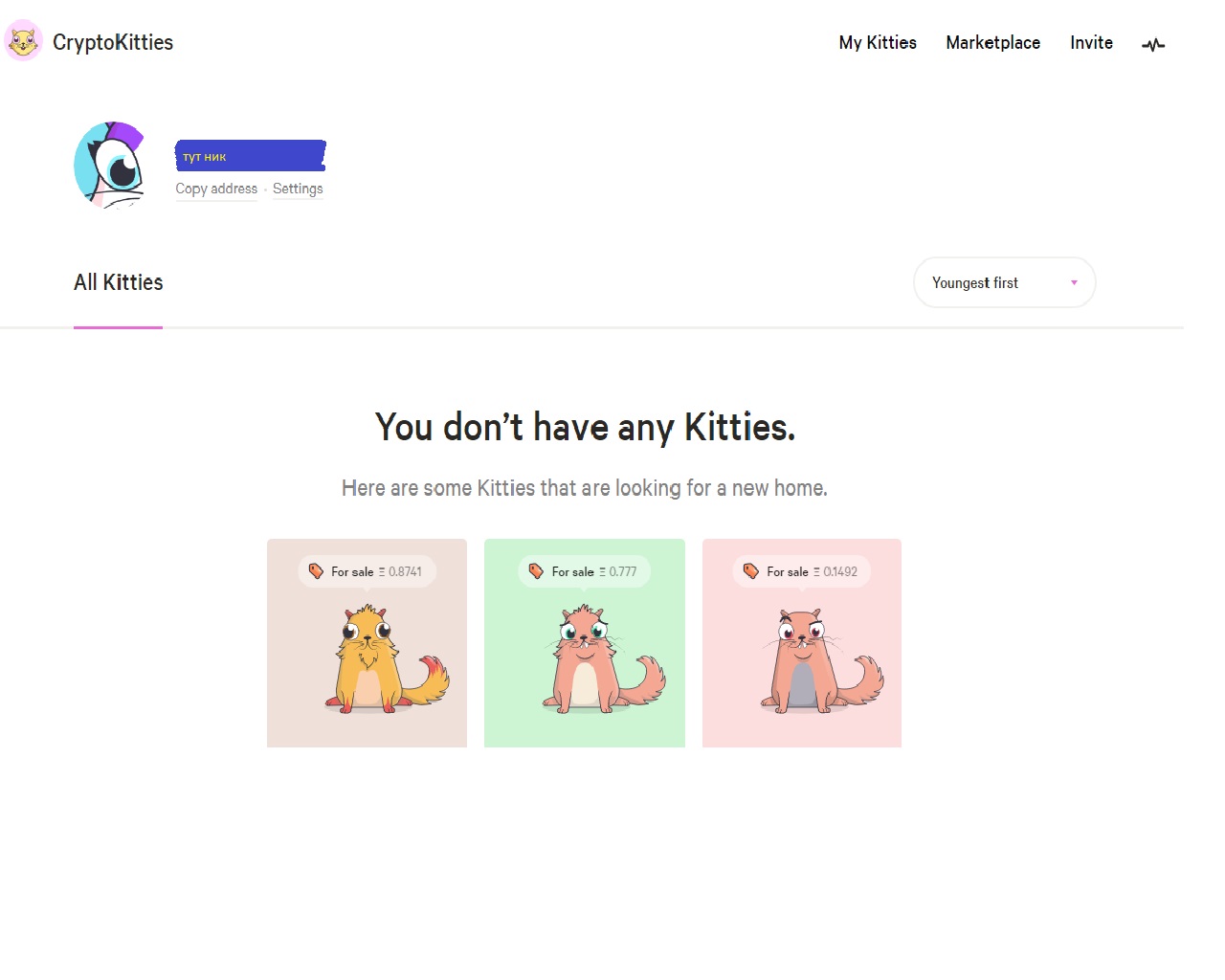Image resolution: width=1225 pixels, height=980 pixels.
Task: Open profile Settings link
Action: tap(298, 189)
